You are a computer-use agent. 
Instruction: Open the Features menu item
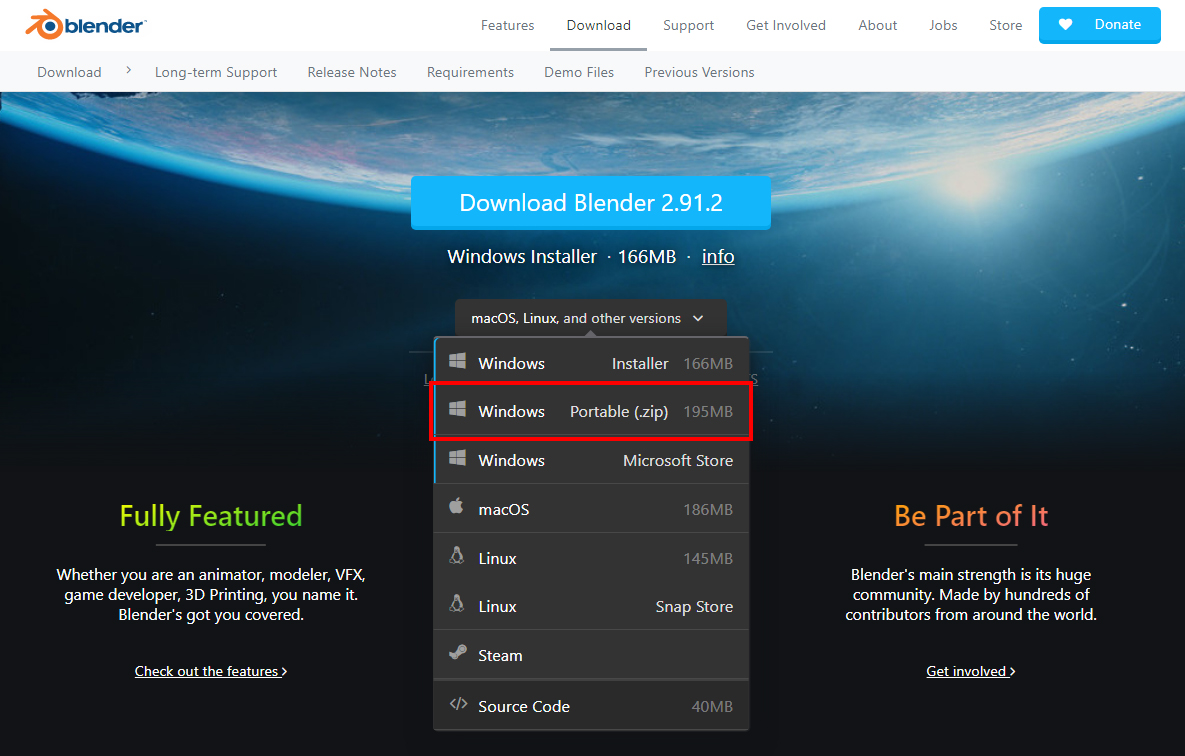pyautogui.click(x=507, y=25)
